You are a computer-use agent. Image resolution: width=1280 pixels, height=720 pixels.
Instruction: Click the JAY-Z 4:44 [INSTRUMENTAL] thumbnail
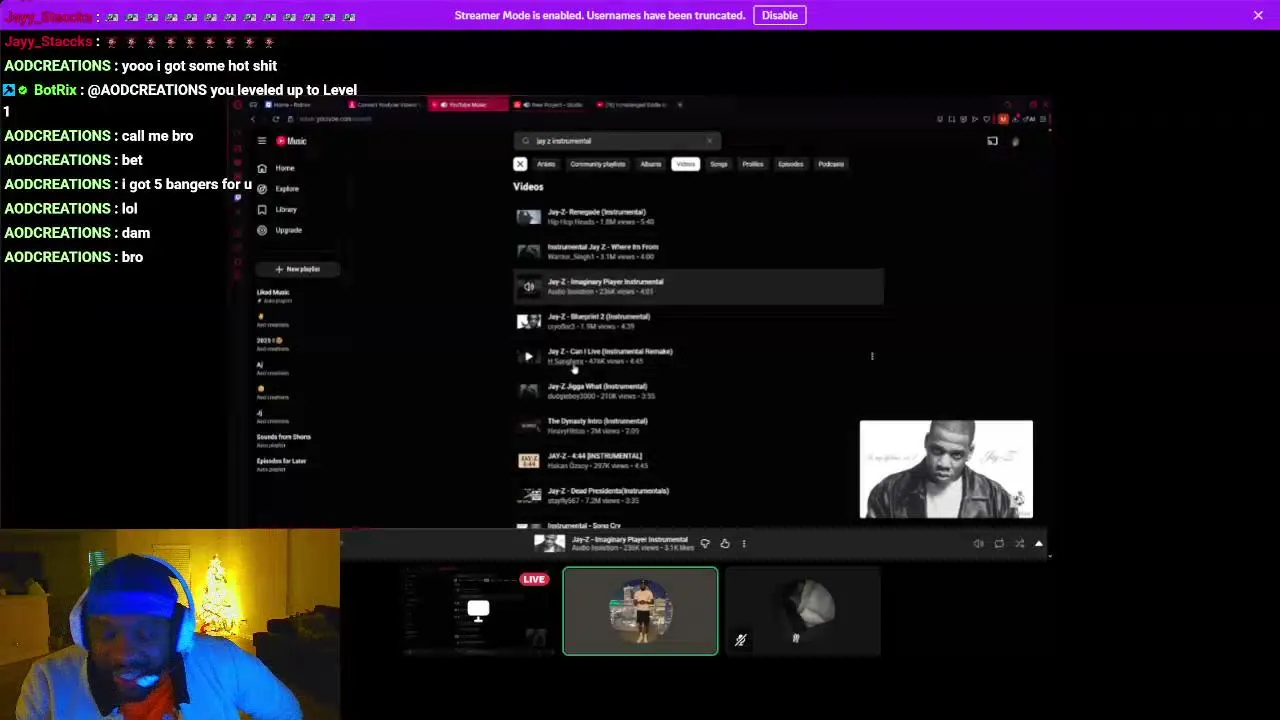click(529, 461)
